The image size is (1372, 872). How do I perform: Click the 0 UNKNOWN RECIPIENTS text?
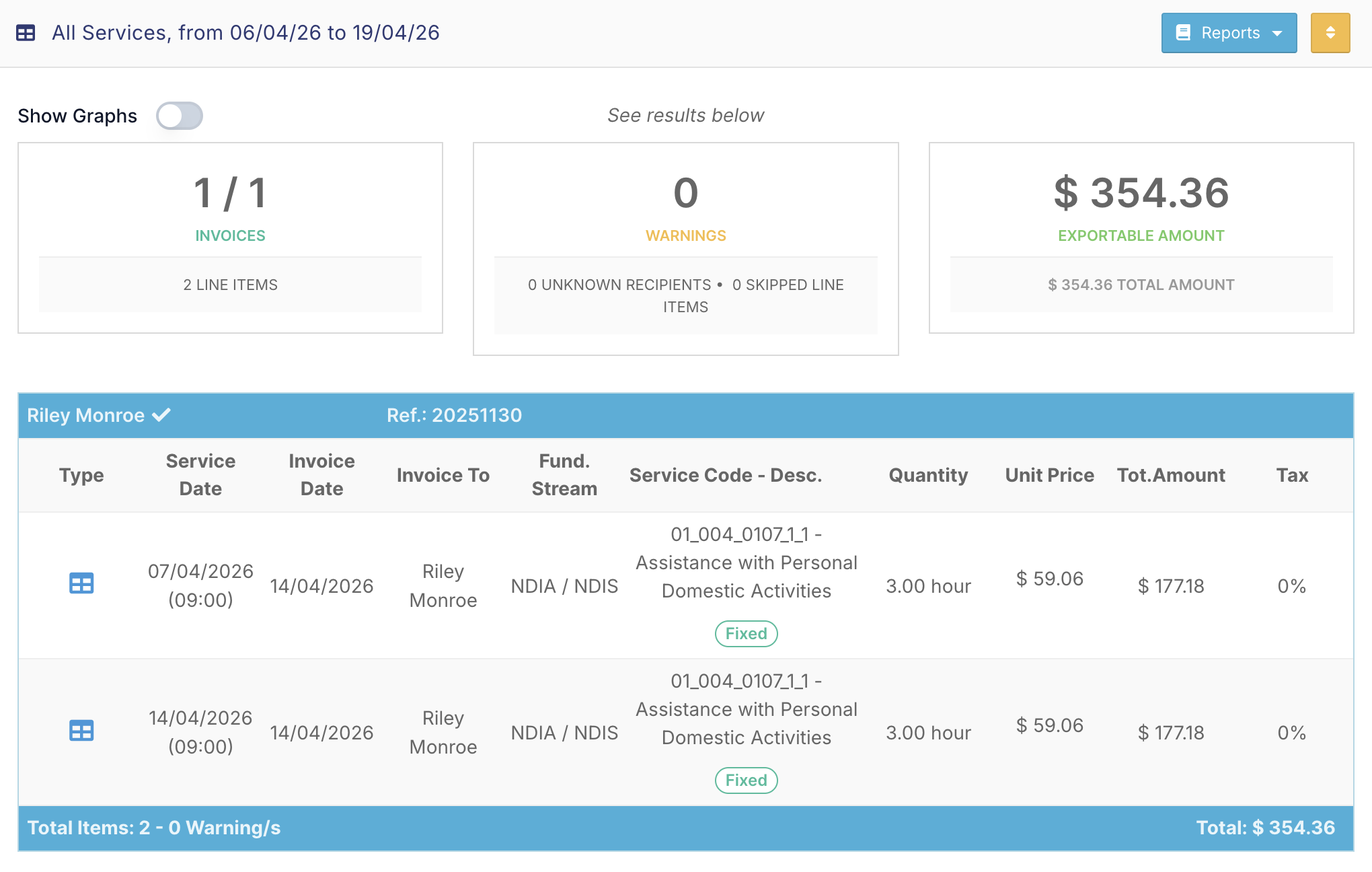619,285
